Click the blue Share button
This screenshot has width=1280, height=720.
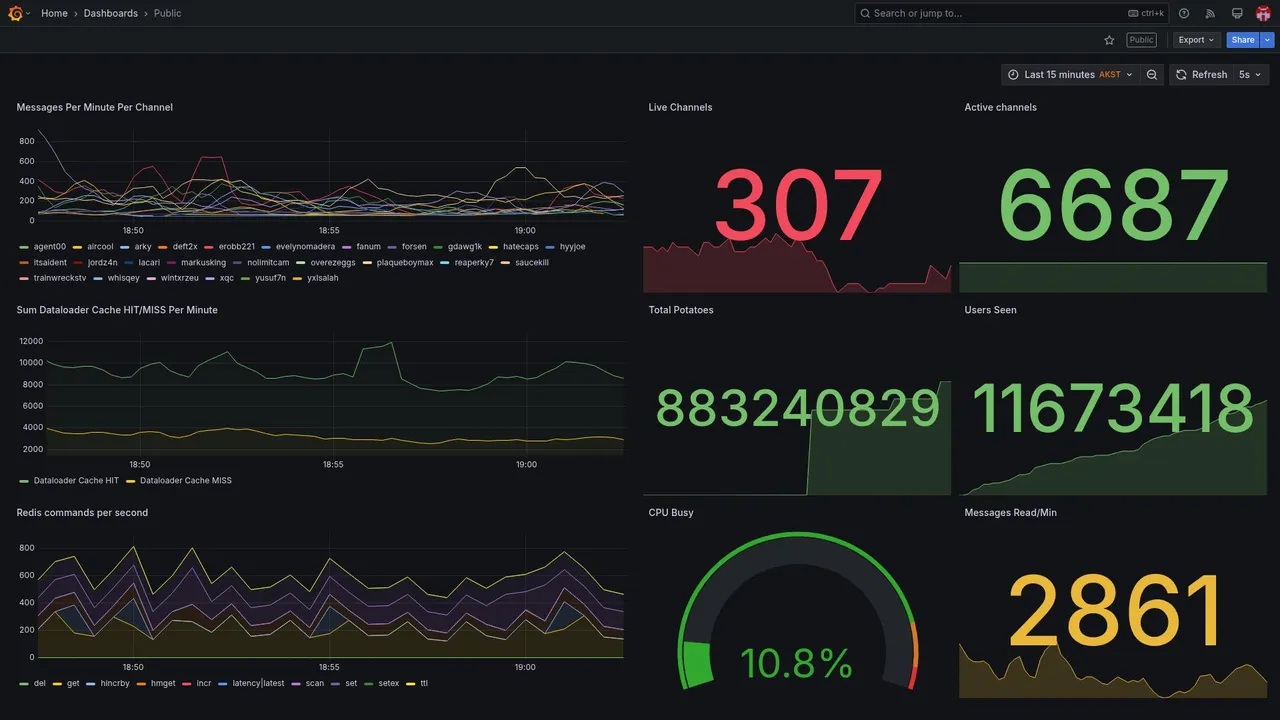1243,40
